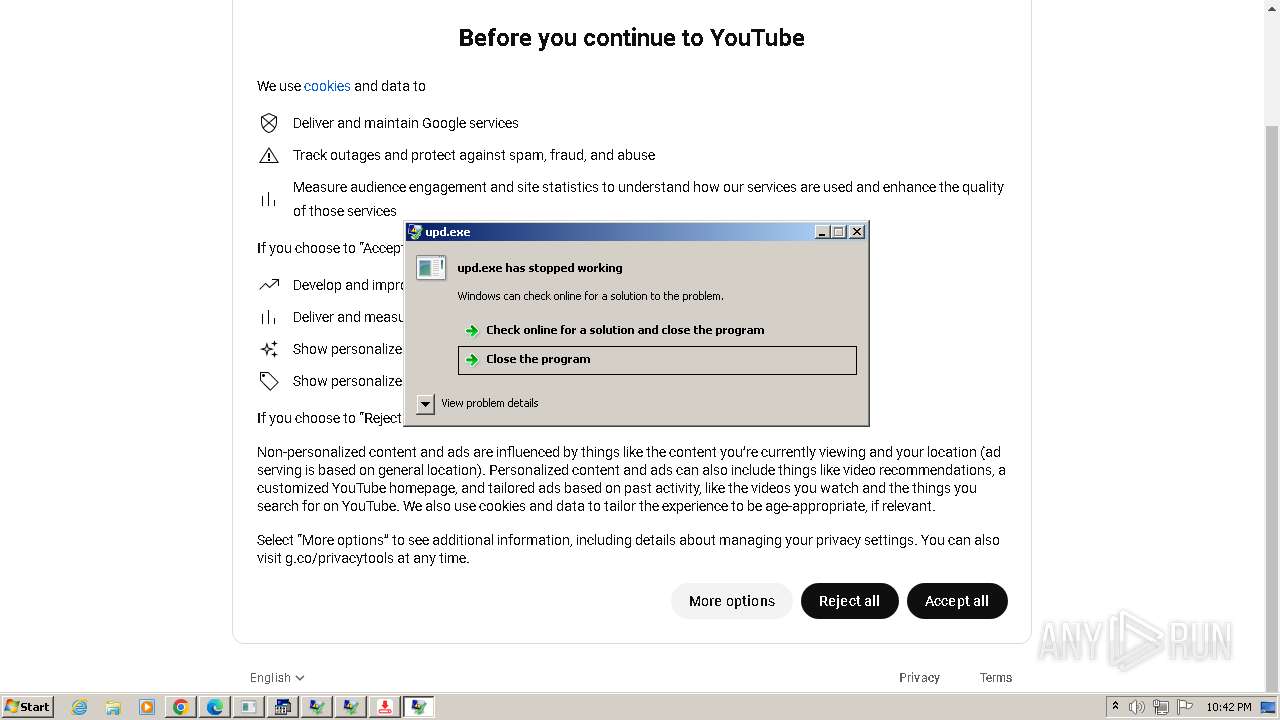Viewport: 1280px width, 720px height.
Task: Open the volume speaker tray icon
Action: click(x=1137, y=707)
